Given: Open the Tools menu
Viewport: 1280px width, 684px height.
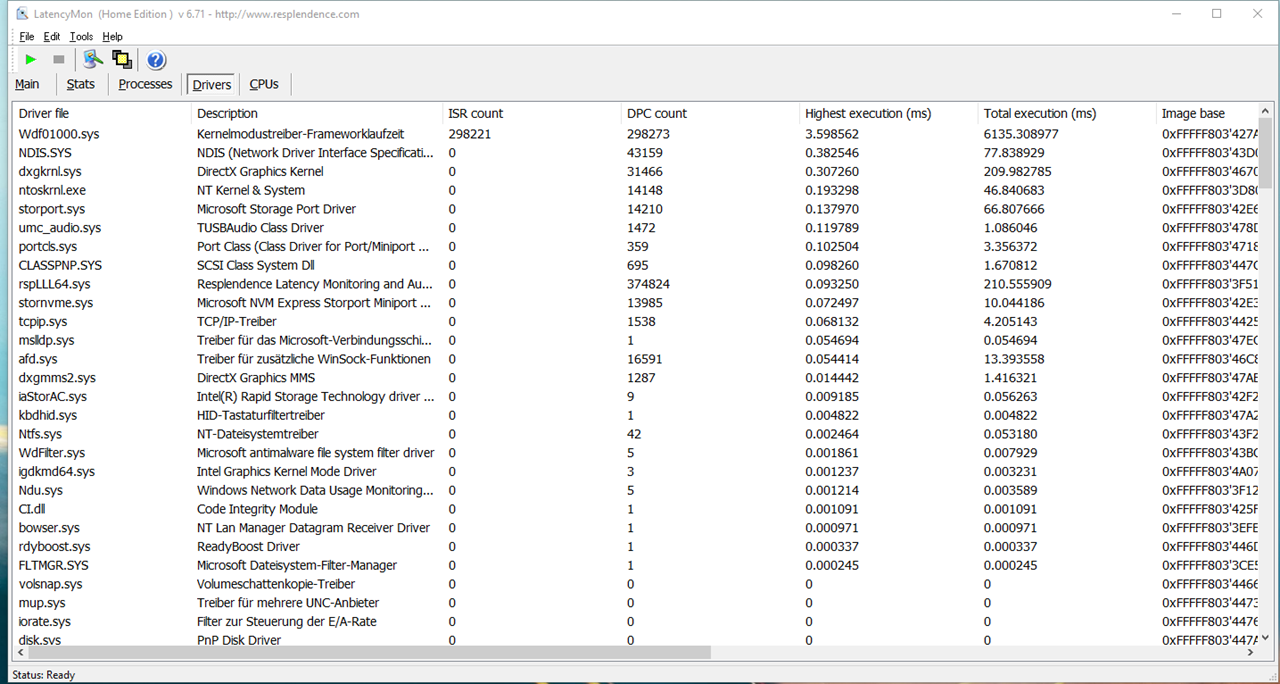Looking at the screenshot, I should (81, 37).
